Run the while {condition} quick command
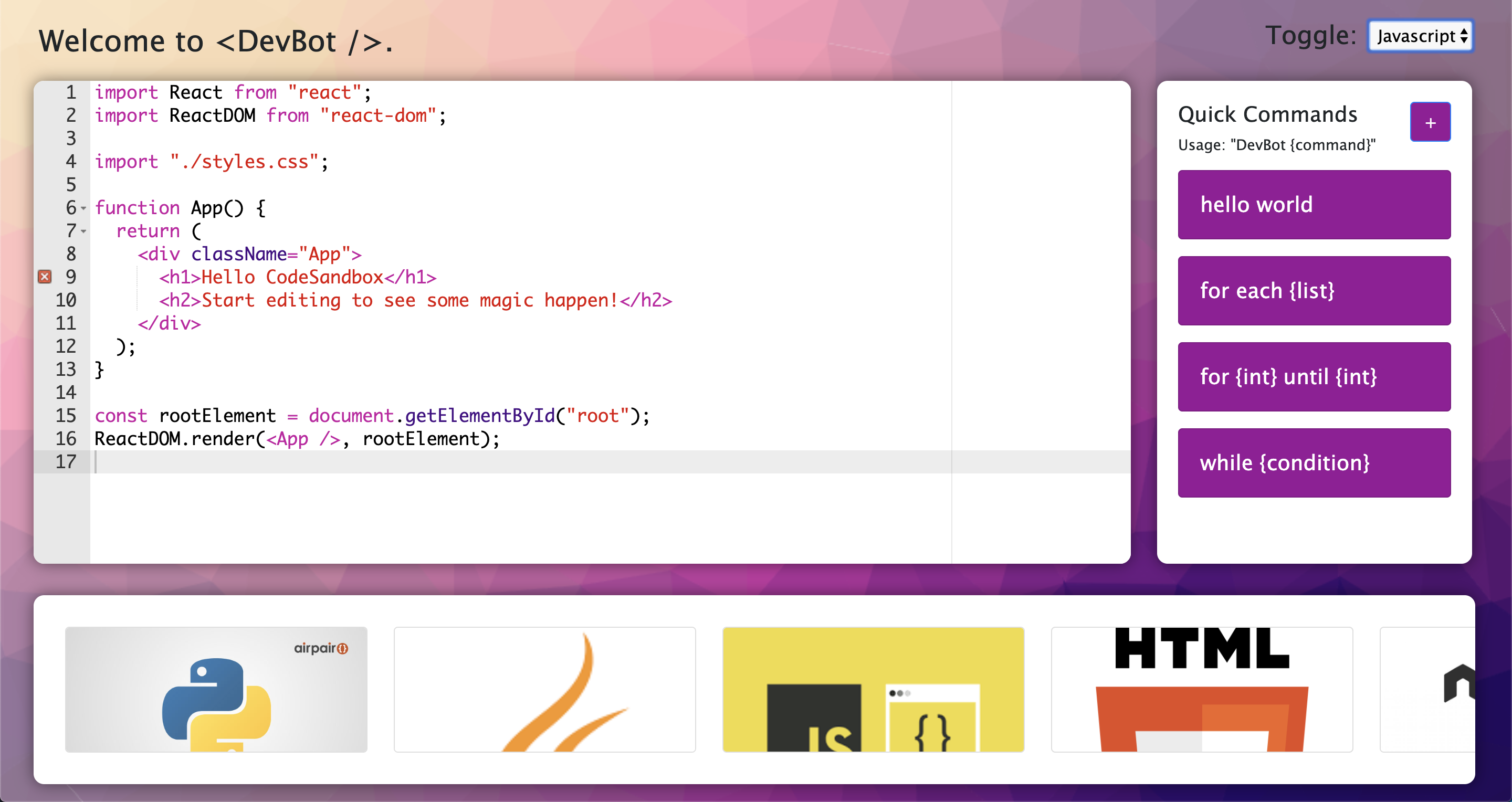 pyautogui.click(x=1314, y=463)
